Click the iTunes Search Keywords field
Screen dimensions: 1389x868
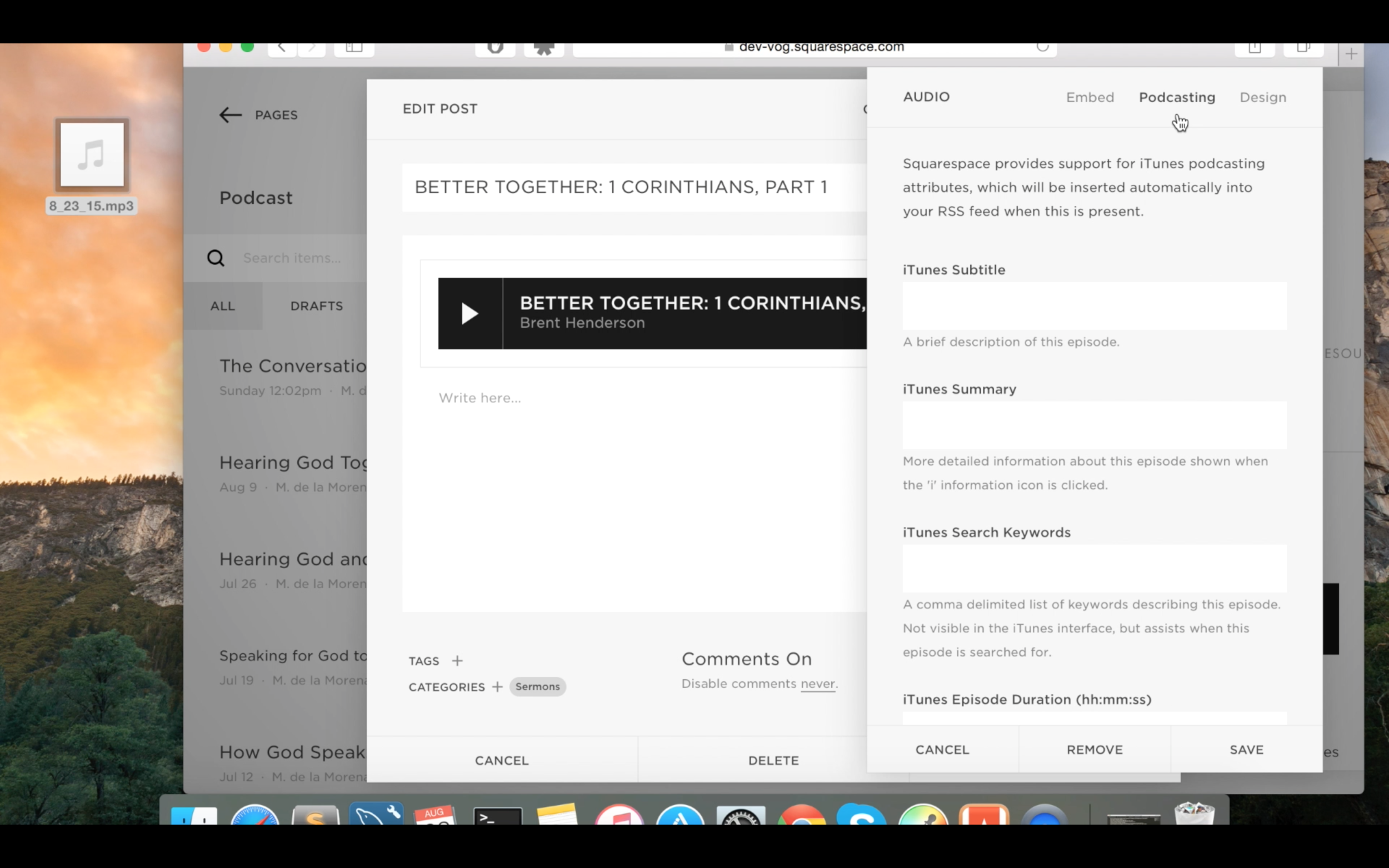click(x=1095, y=568)
